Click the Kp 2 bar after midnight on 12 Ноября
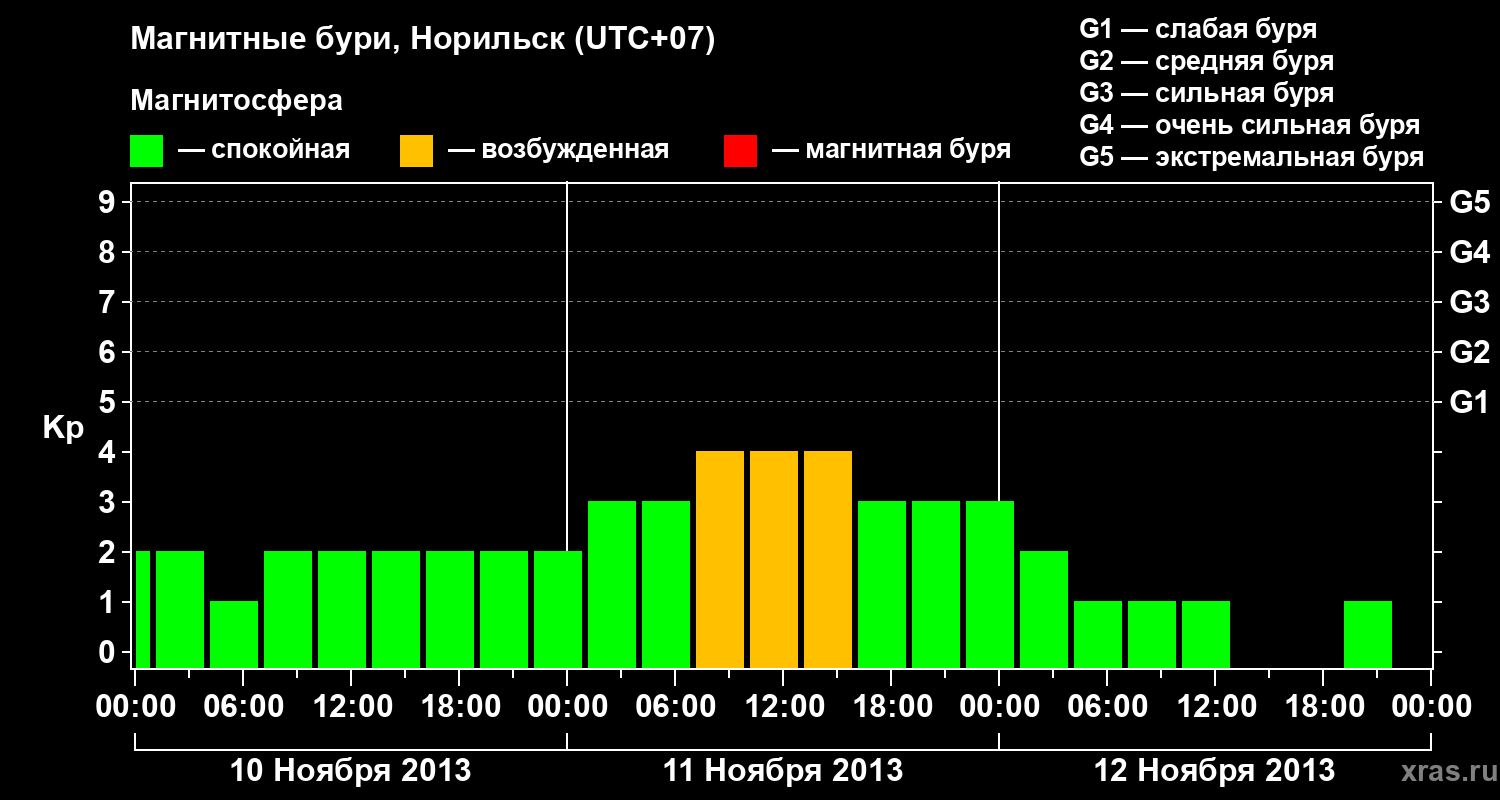 click(x=1044, y=609)
